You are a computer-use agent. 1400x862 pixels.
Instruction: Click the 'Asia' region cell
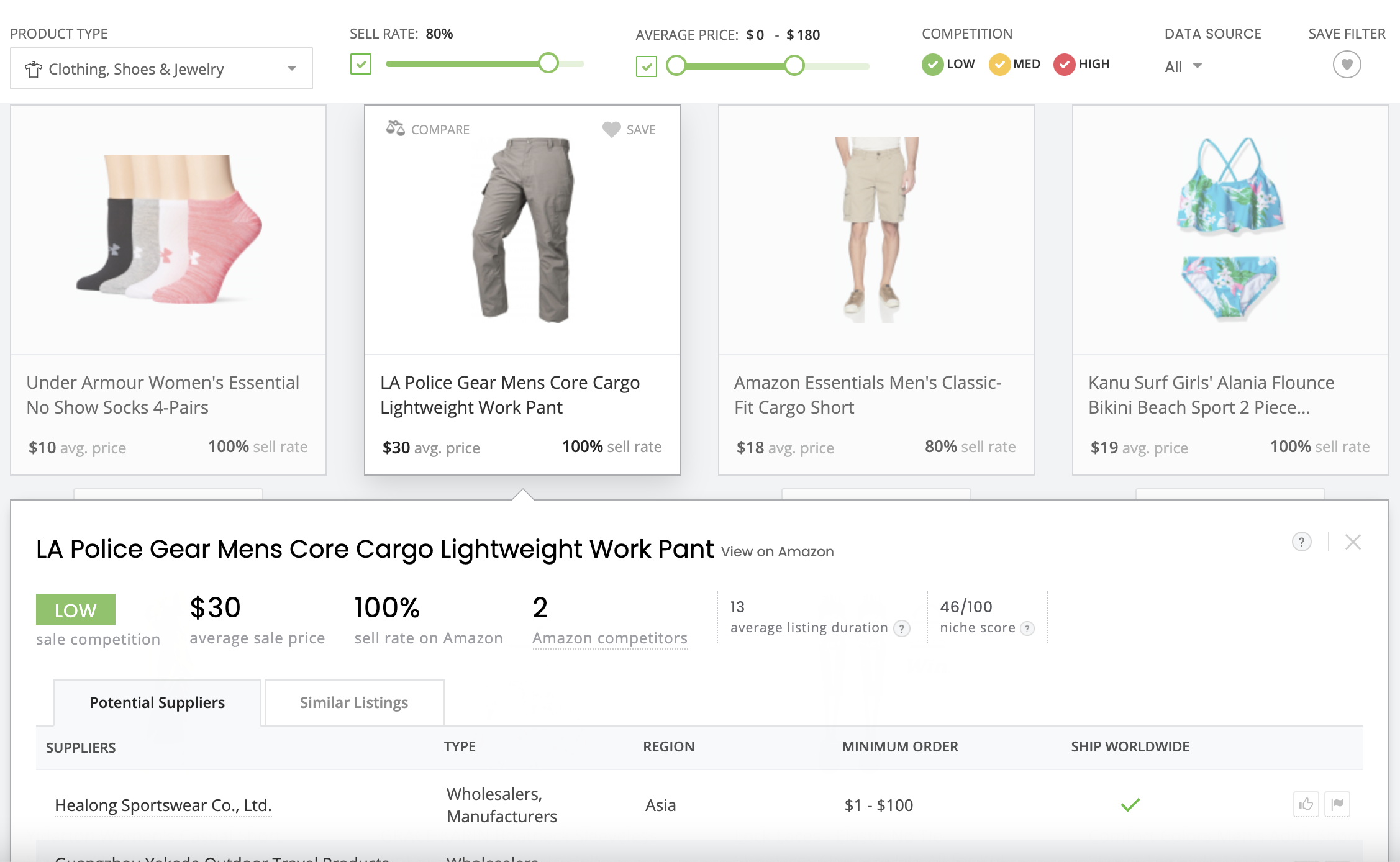660,805
